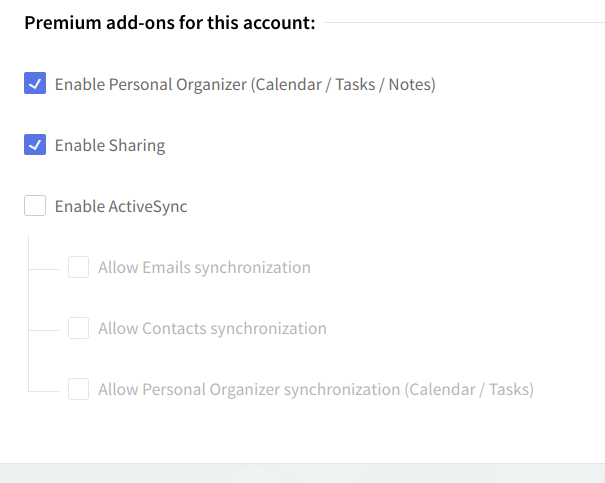Click tree connector line before Allow Emails checkbox
Viewport: 605px width, 483px height.
click(x=46, y=268)
